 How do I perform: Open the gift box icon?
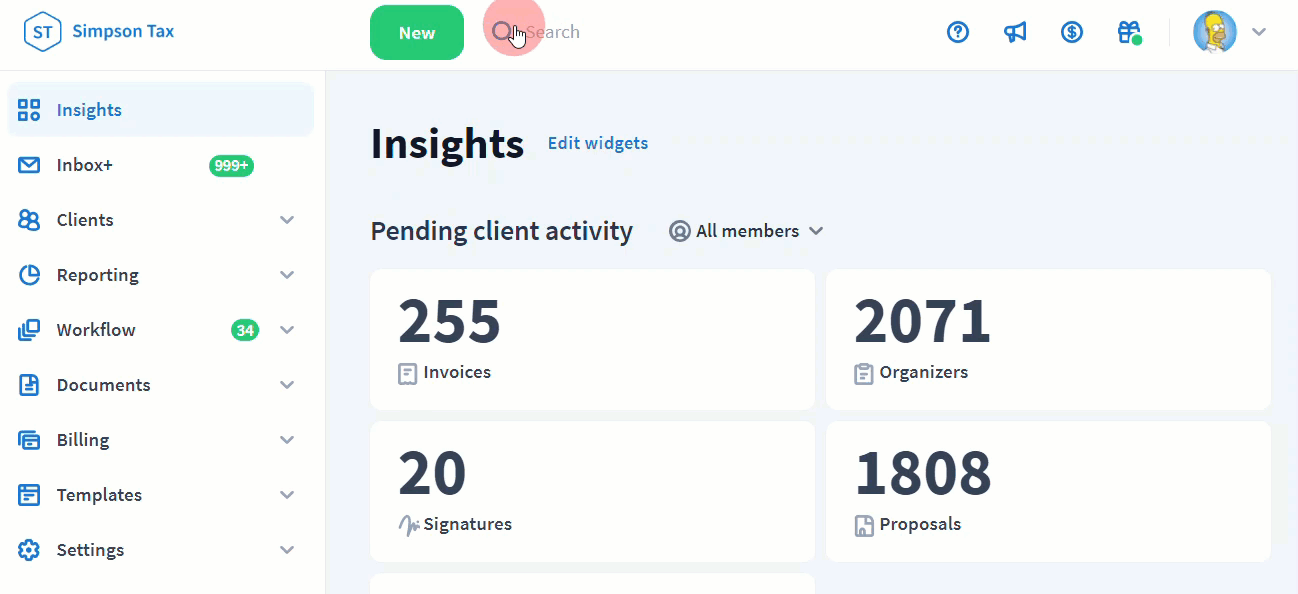[1129, 32]
